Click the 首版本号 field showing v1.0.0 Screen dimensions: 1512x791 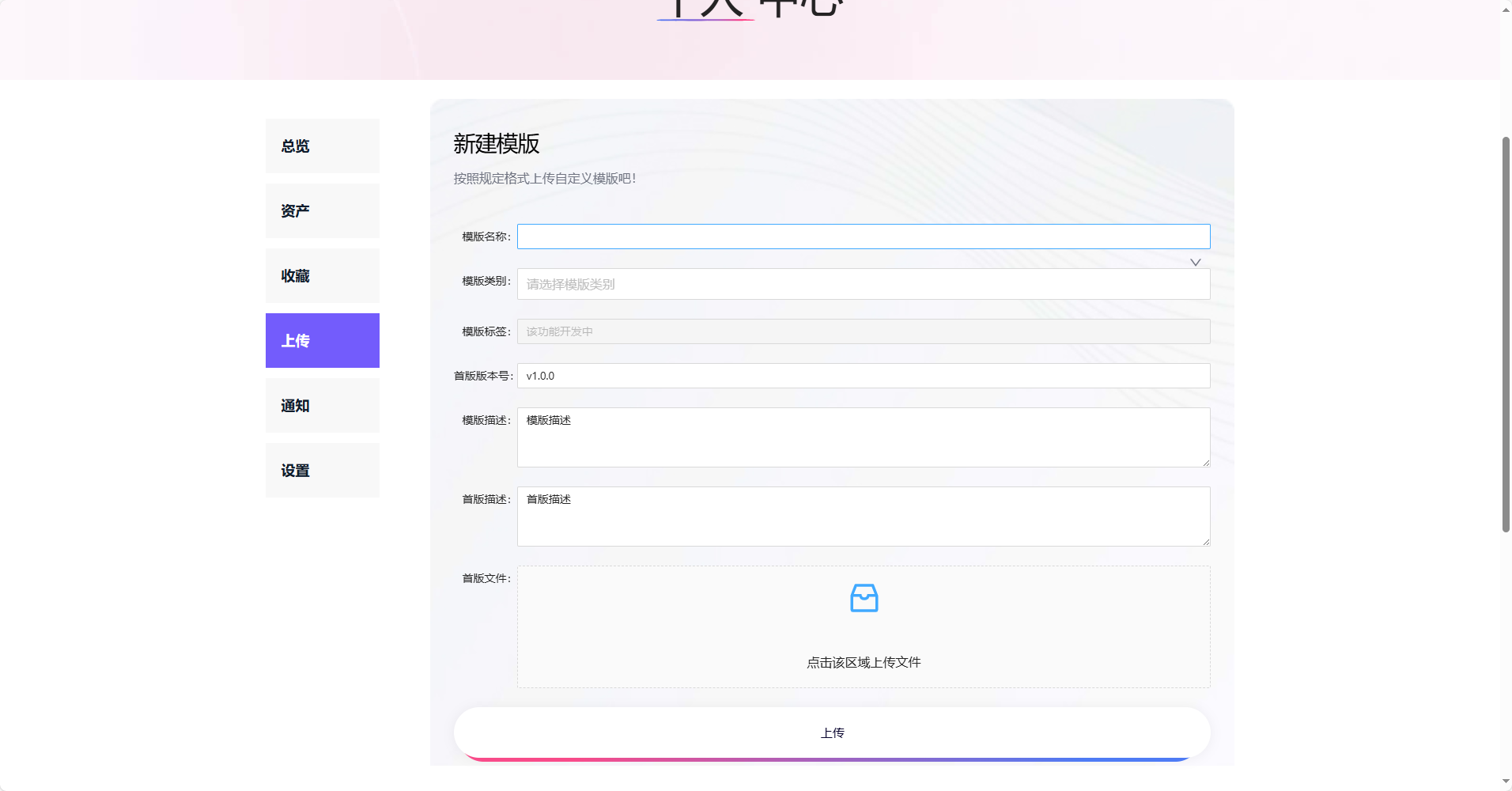(863, 376)
